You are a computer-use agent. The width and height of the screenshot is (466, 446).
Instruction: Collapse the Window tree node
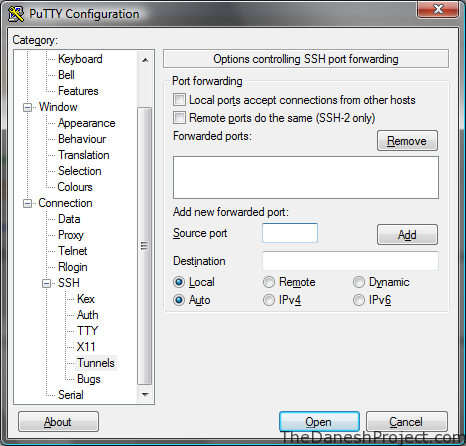[x=27, y=107]
